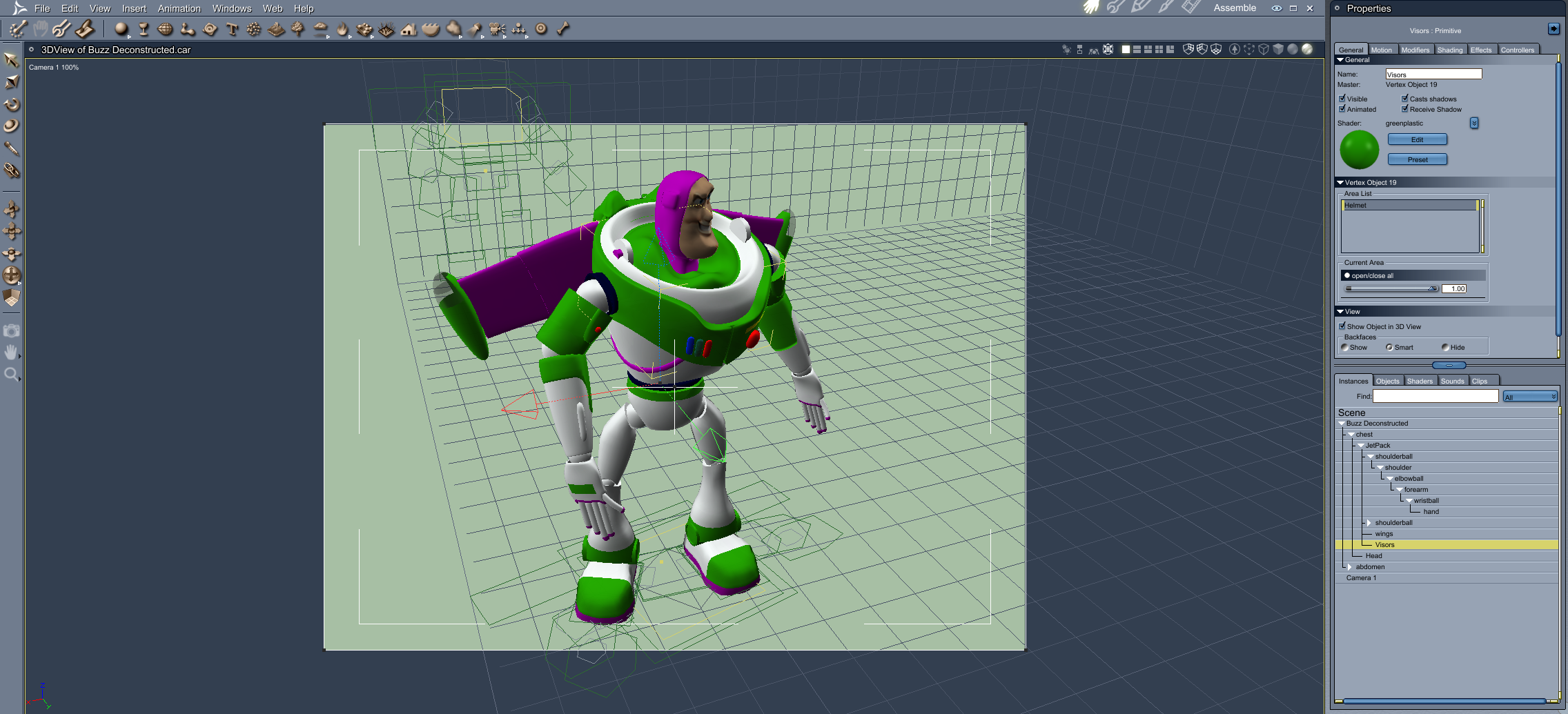Select the chain link tool

tap(11, 170)
